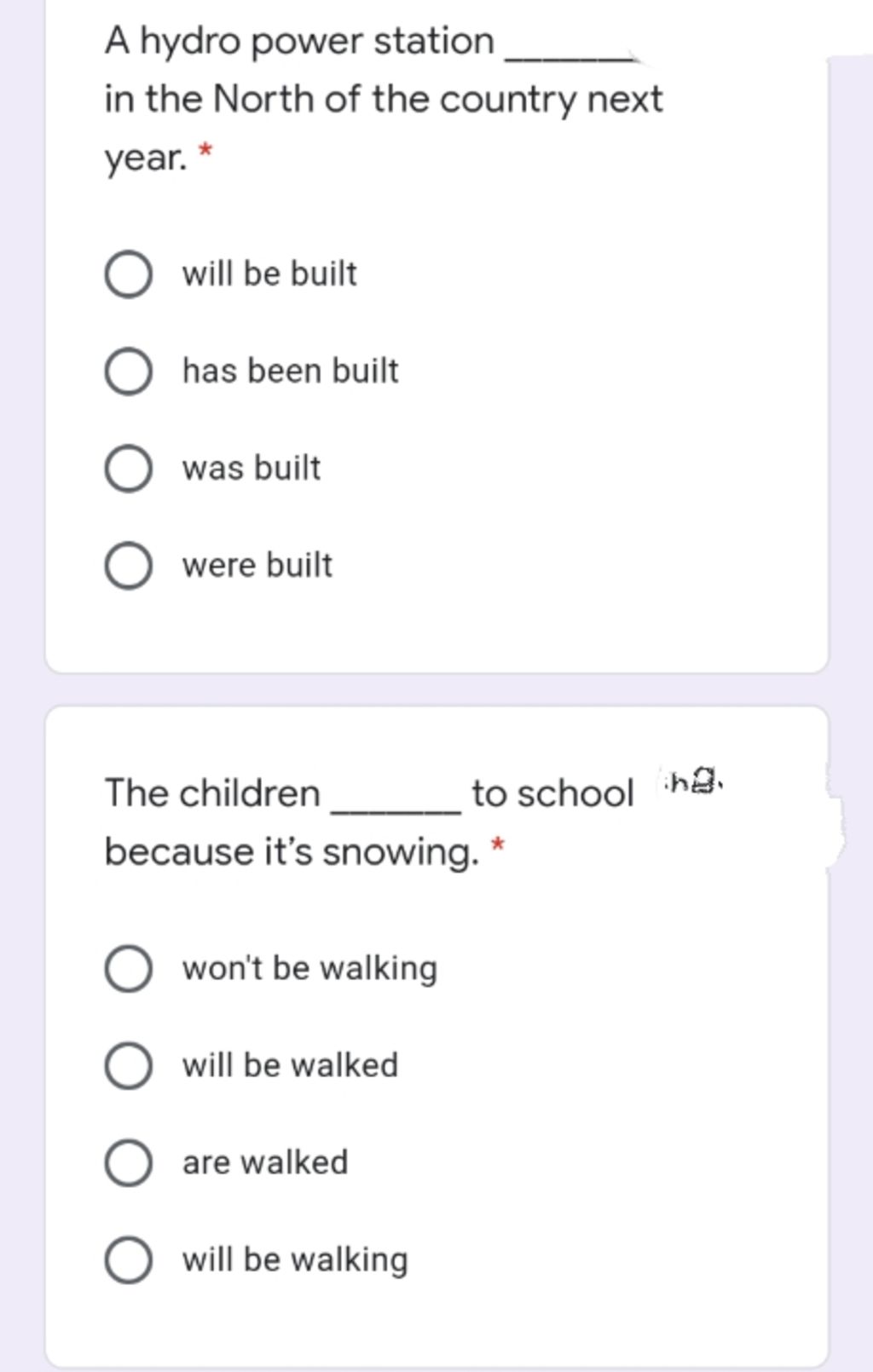Click the 'are walked' label text
873x1372 pixels.
pos(265,1163)
